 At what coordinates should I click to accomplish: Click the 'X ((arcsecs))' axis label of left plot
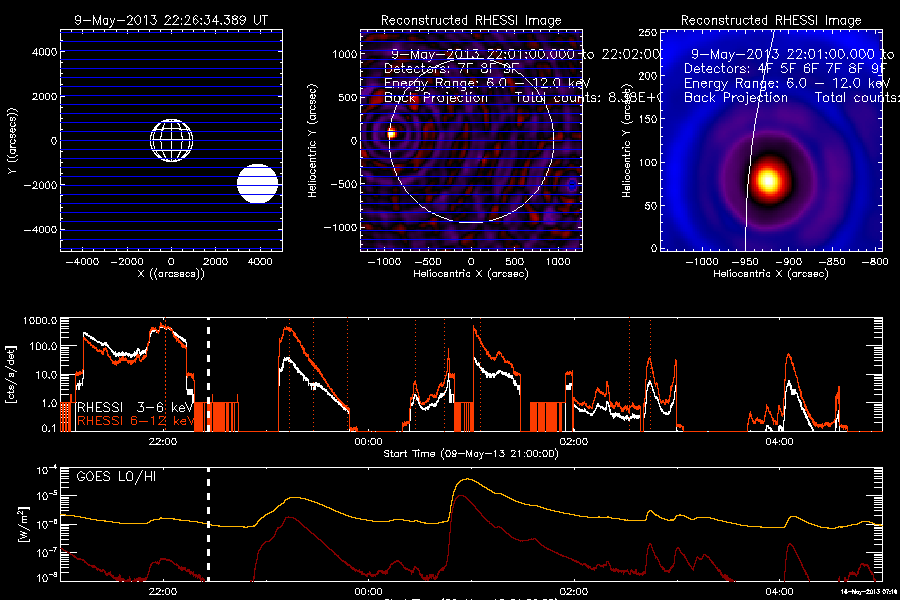[x=171, y=274]
